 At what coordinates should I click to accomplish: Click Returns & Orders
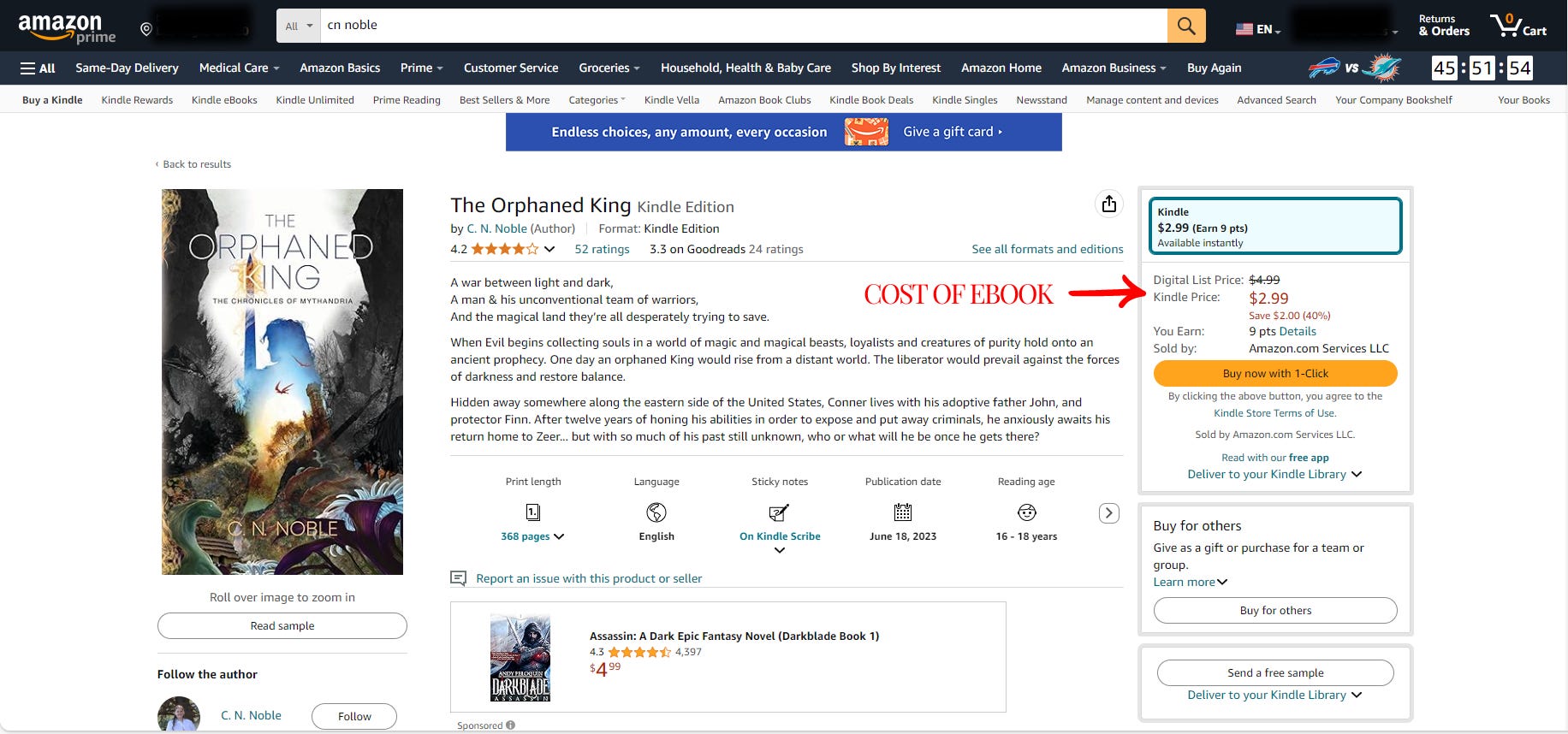1444,26
